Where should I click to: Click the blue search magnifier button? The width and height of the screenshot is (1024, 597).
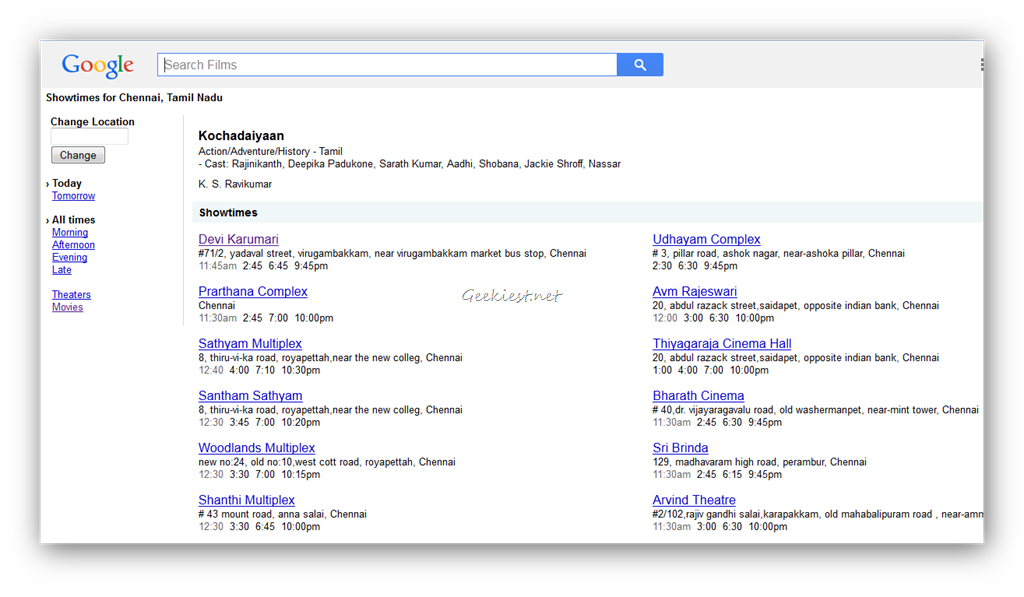[640, 65]
